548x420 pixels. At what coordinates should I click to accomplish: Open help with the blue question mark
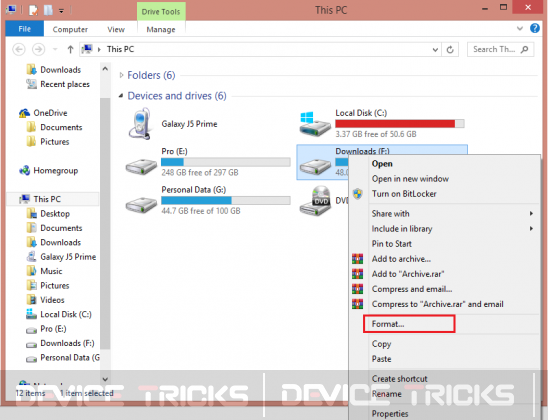[x=535, y=28]
